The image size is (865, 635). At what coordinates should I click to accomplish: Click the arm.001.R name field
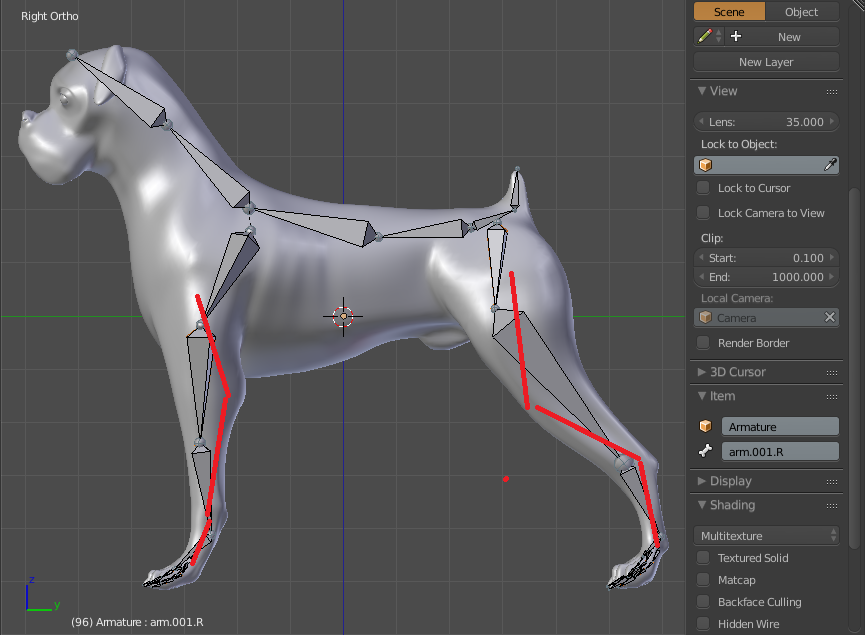pos(780,451)
